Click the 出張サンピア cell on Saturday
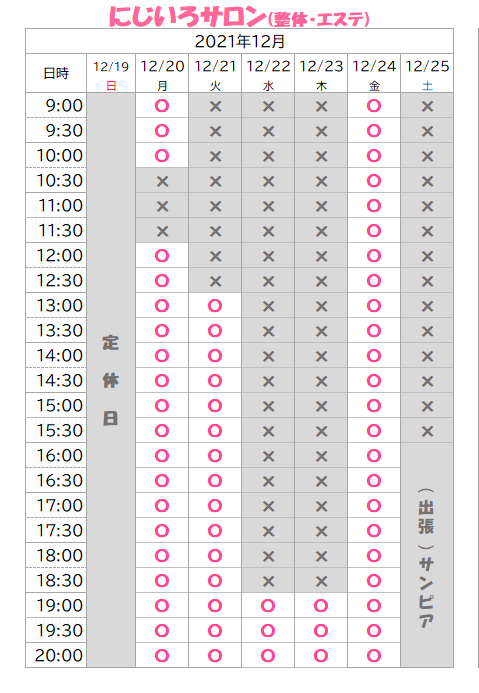The image size is (479, 693). point(427,555)
